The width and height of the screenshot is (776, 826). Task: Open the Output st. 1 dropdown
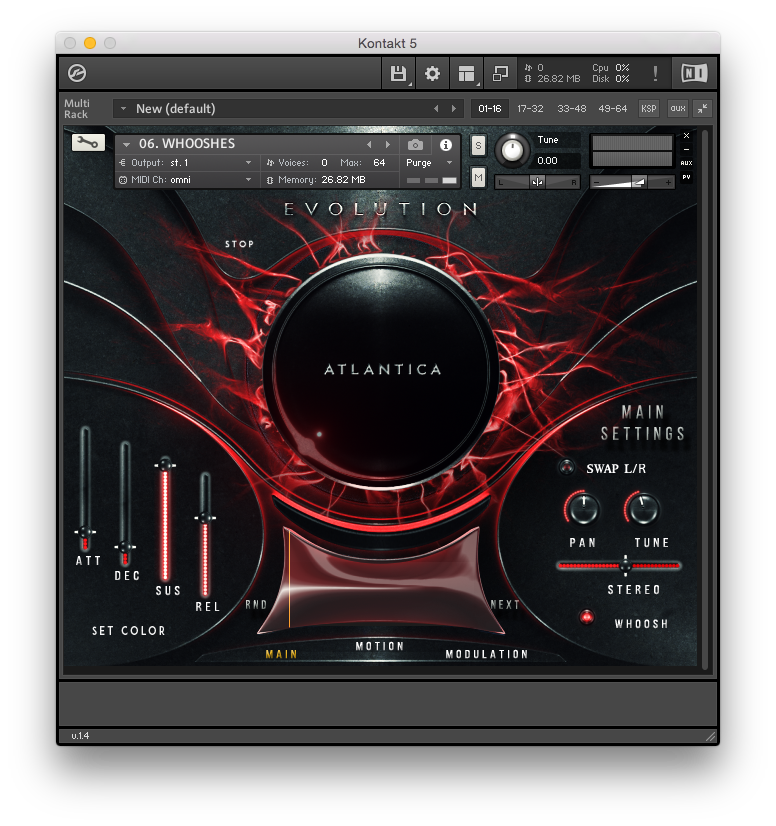point(248,163)
